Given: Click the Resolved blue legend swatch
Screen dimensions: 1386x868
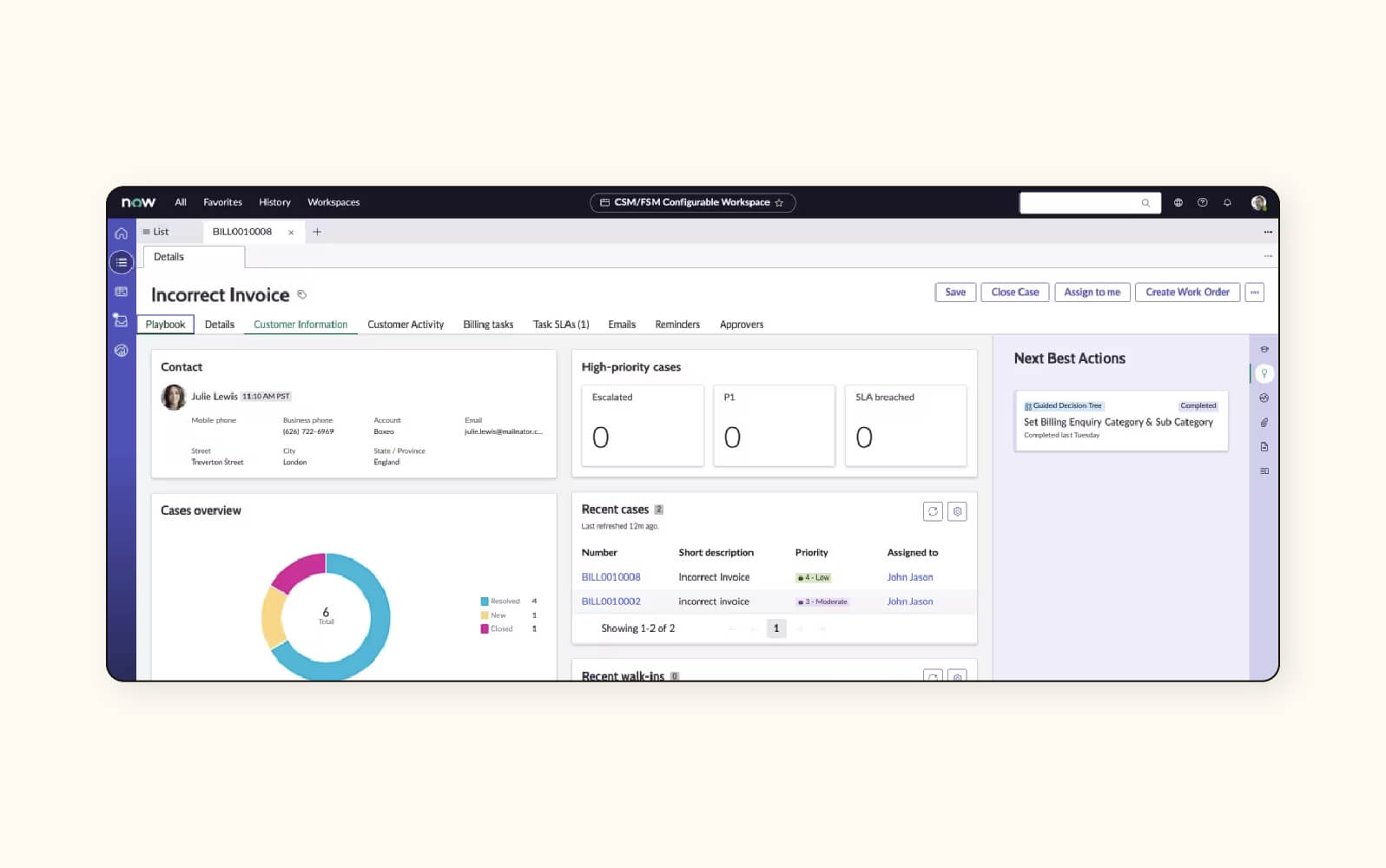Looking at the screenshot, I should [x=485, y=602].
